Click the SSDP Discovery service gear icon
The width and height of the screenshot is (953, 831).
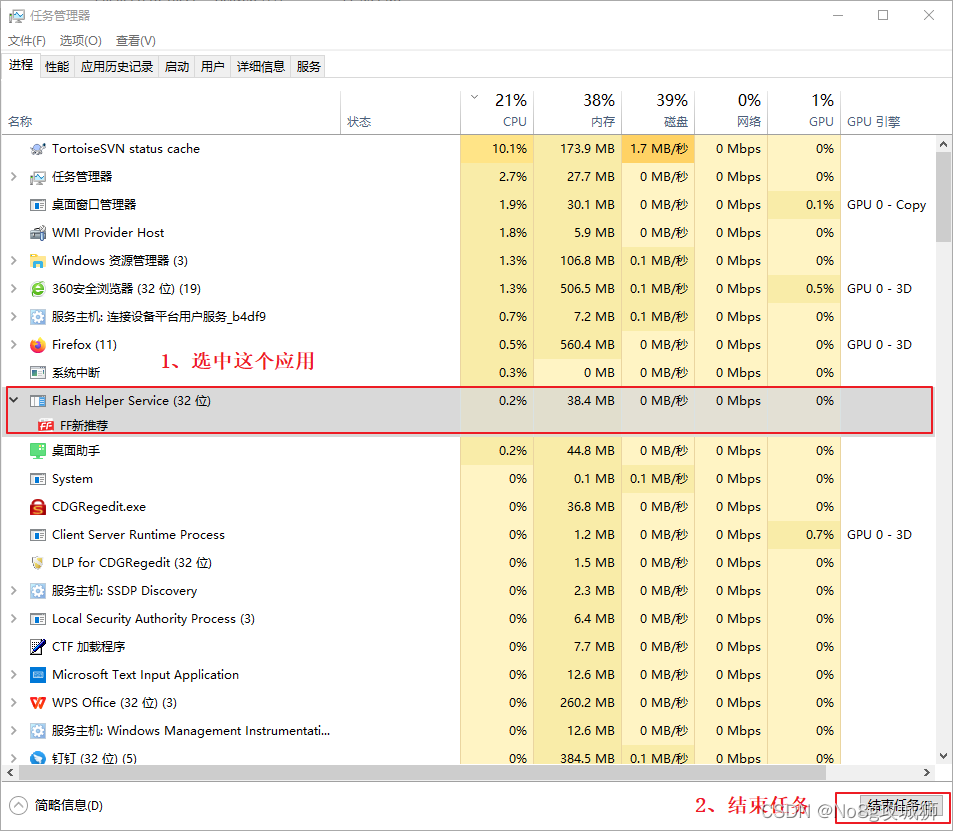point(38,591)
